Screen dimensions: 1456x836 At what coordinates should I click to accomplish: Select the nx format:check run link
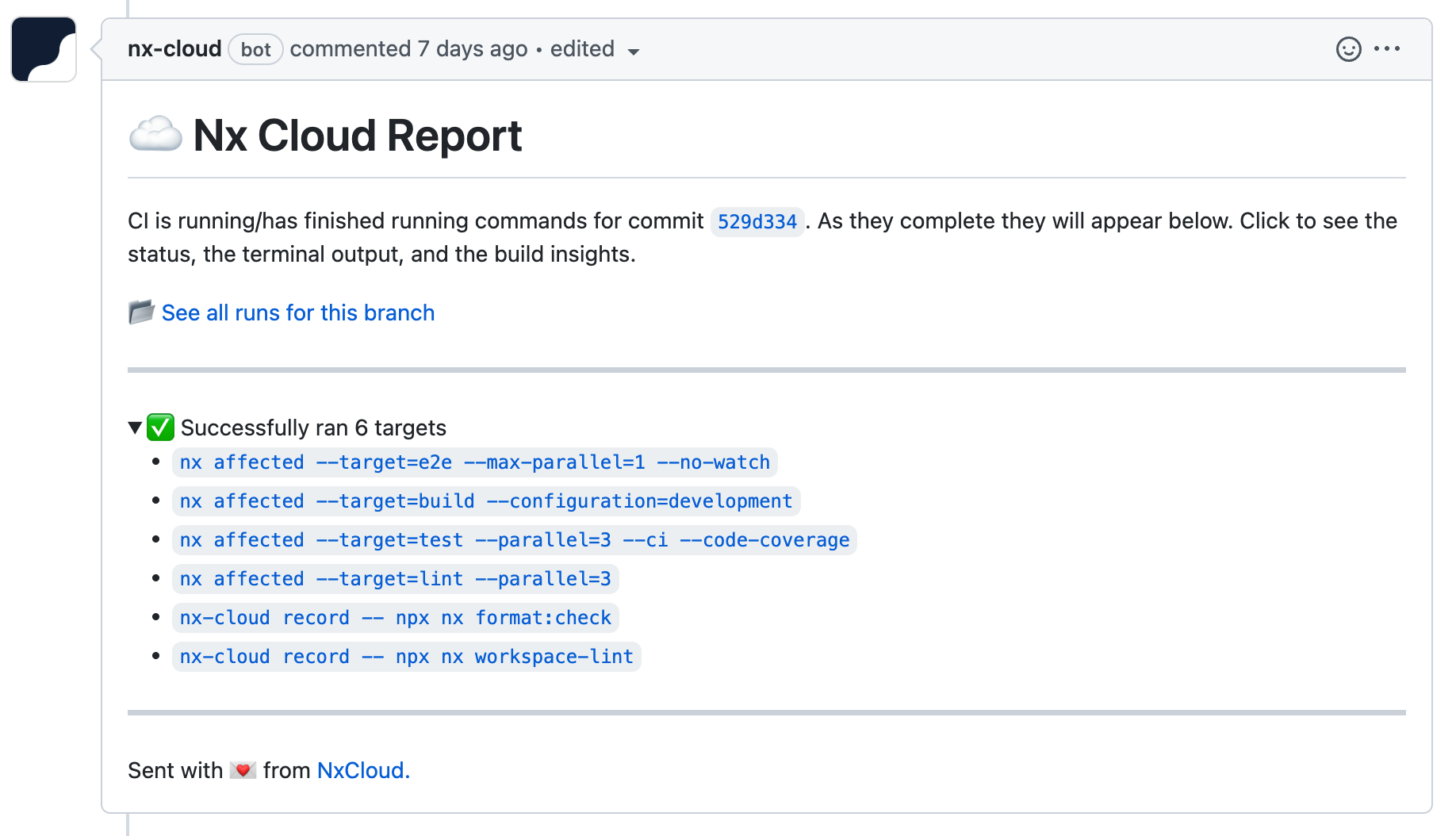pos(395,617)
